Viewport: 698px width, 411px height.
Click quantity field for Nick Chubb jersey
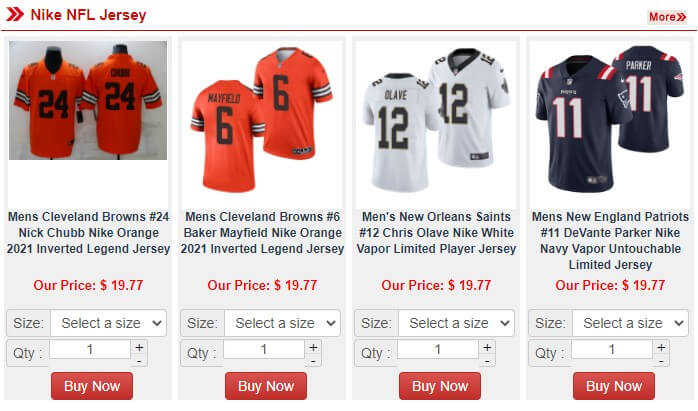[x=90, y=350]
